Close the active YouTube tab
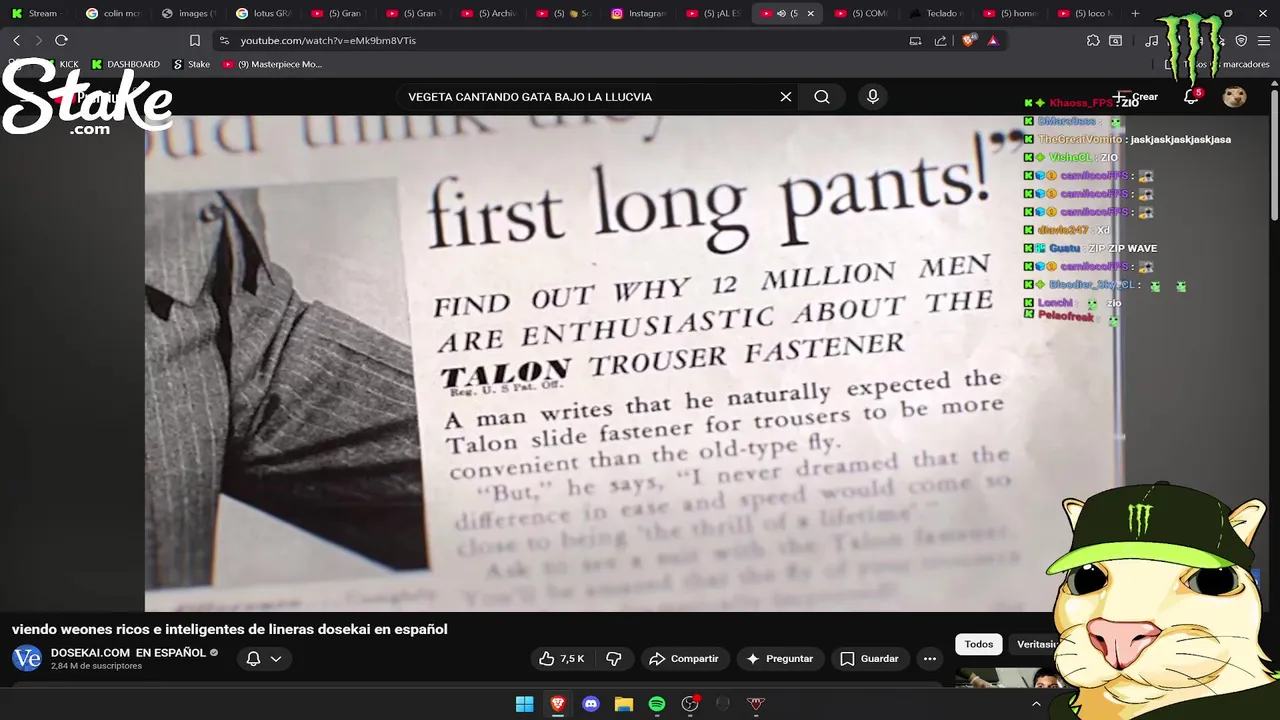1280x720 pixels. [x=811, y=13]
